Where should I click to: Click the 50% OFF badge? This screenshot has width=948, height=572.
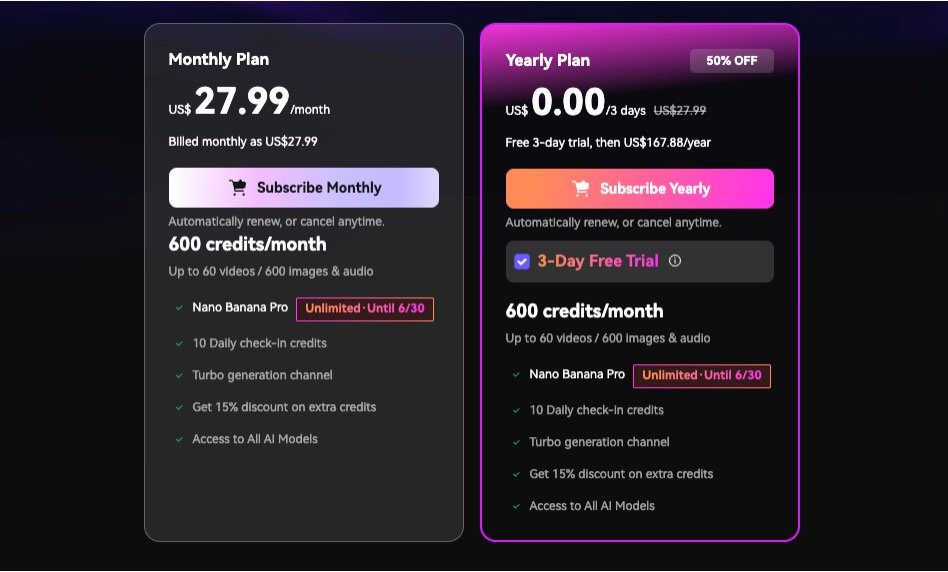pyautogui.click(x=731, y=60)
